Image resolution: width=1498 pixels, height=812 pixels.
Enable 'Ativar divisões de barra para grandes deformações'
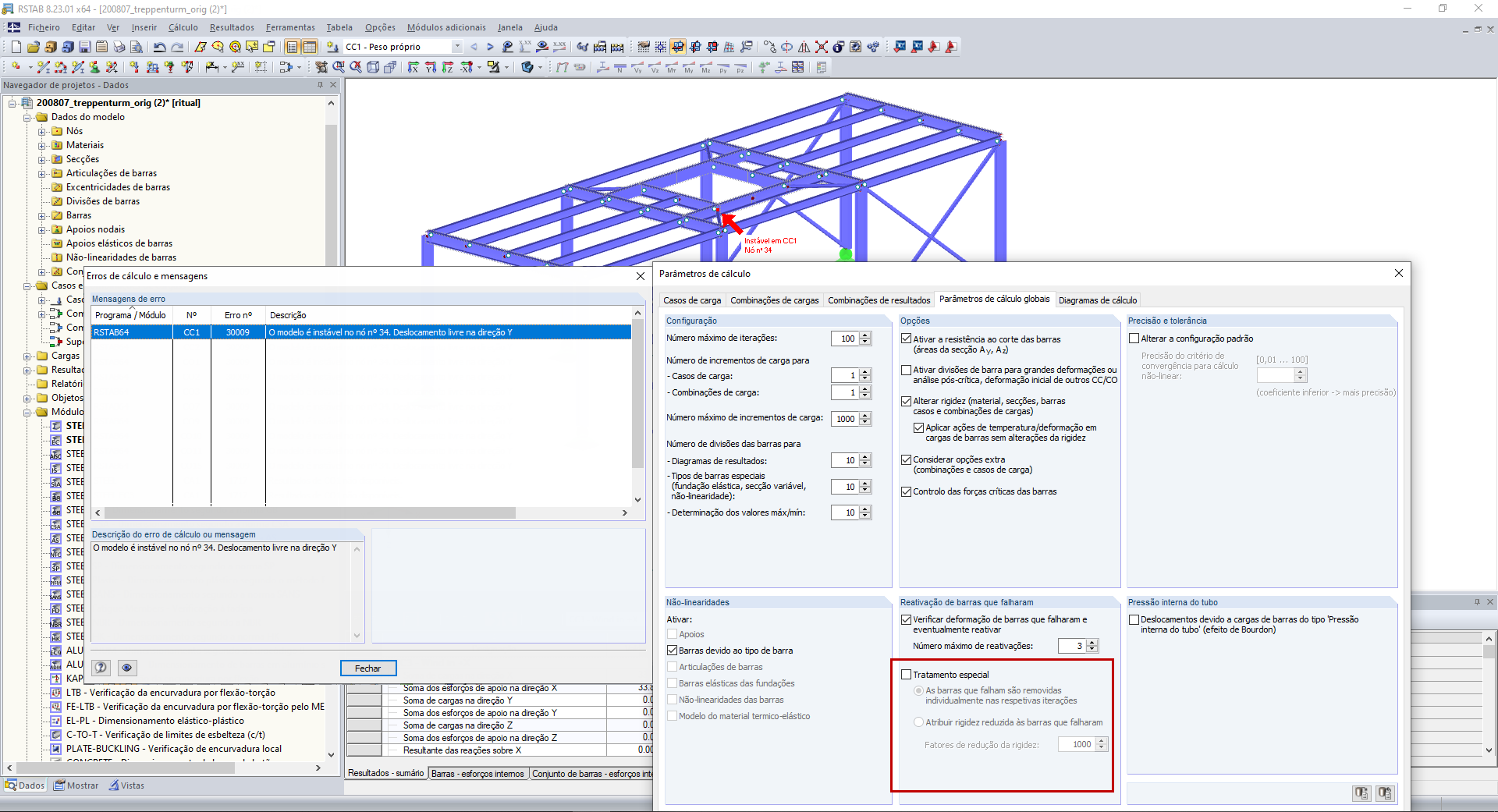(x=906, y=370)
